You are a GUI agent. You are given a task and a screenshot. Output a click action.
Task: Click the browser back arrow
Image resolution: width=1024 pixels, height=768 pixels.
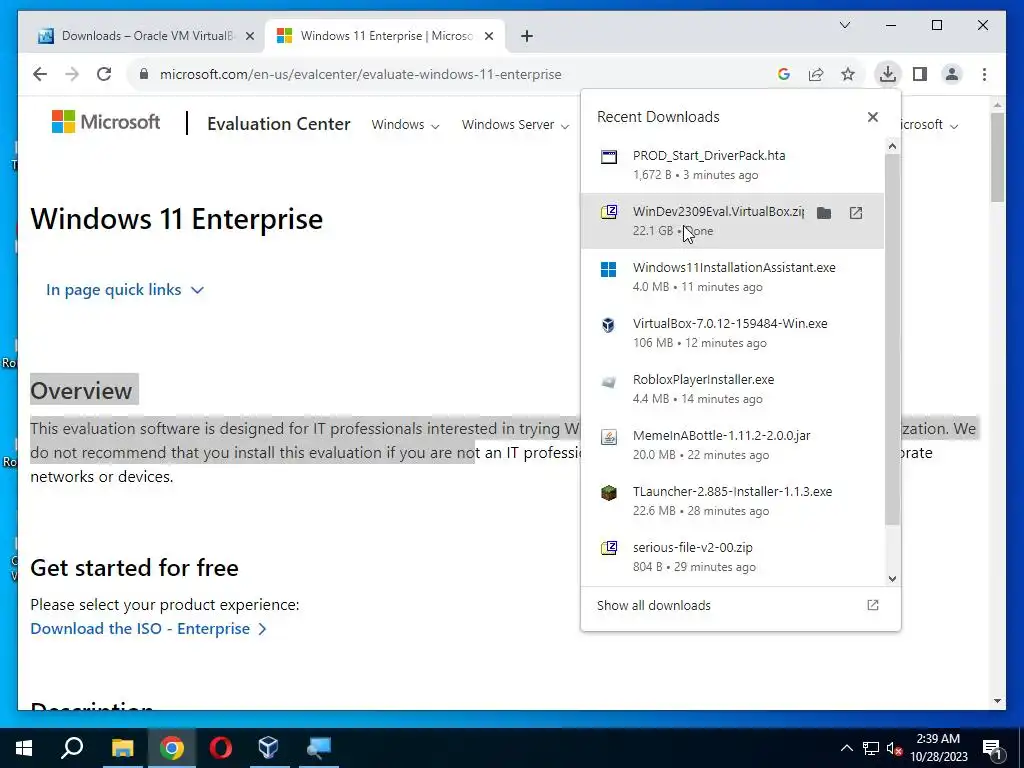tap(40, 74)
